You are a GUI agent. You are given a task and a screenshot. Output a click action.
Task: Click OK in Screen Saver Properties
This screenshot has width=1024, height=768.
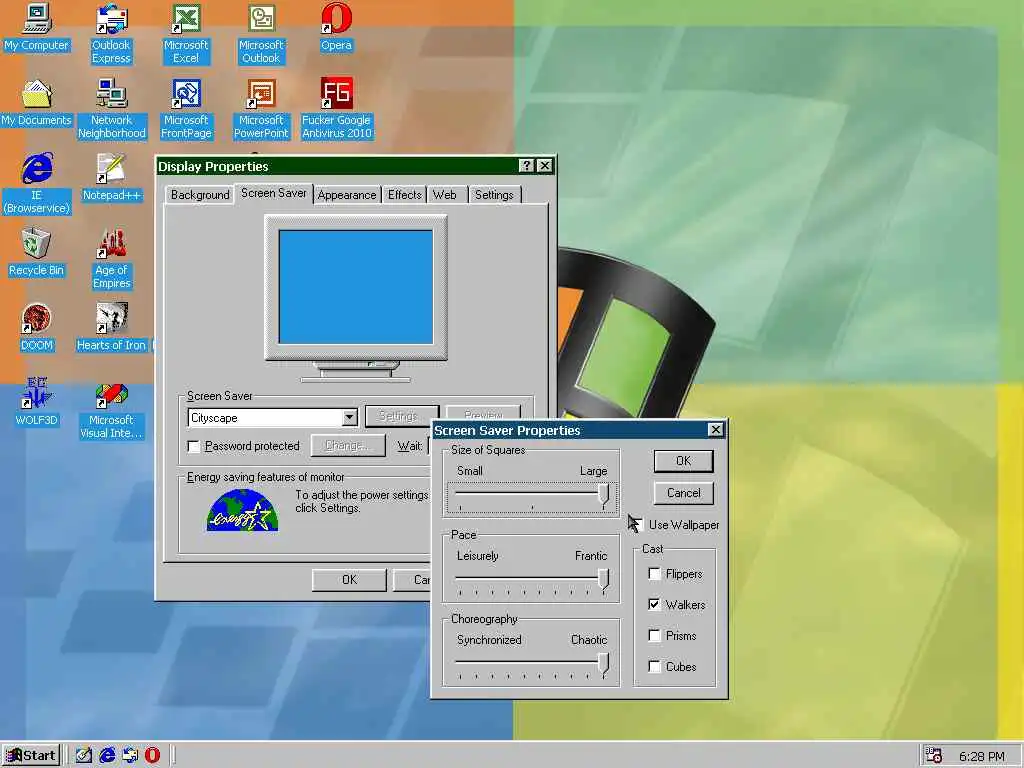click(x=683, y=461)
